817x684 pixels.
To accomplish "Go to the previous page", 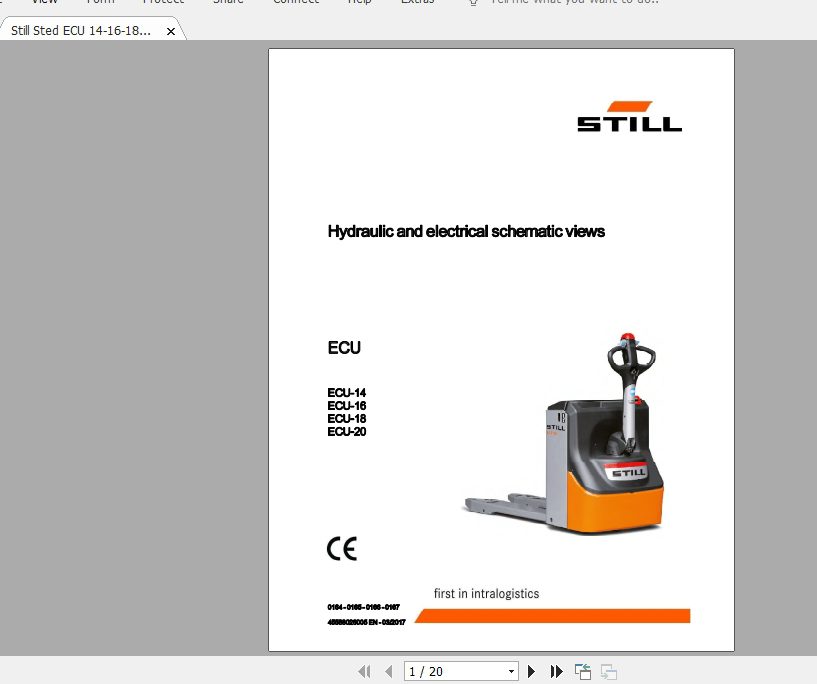I will tap(389, 671).
